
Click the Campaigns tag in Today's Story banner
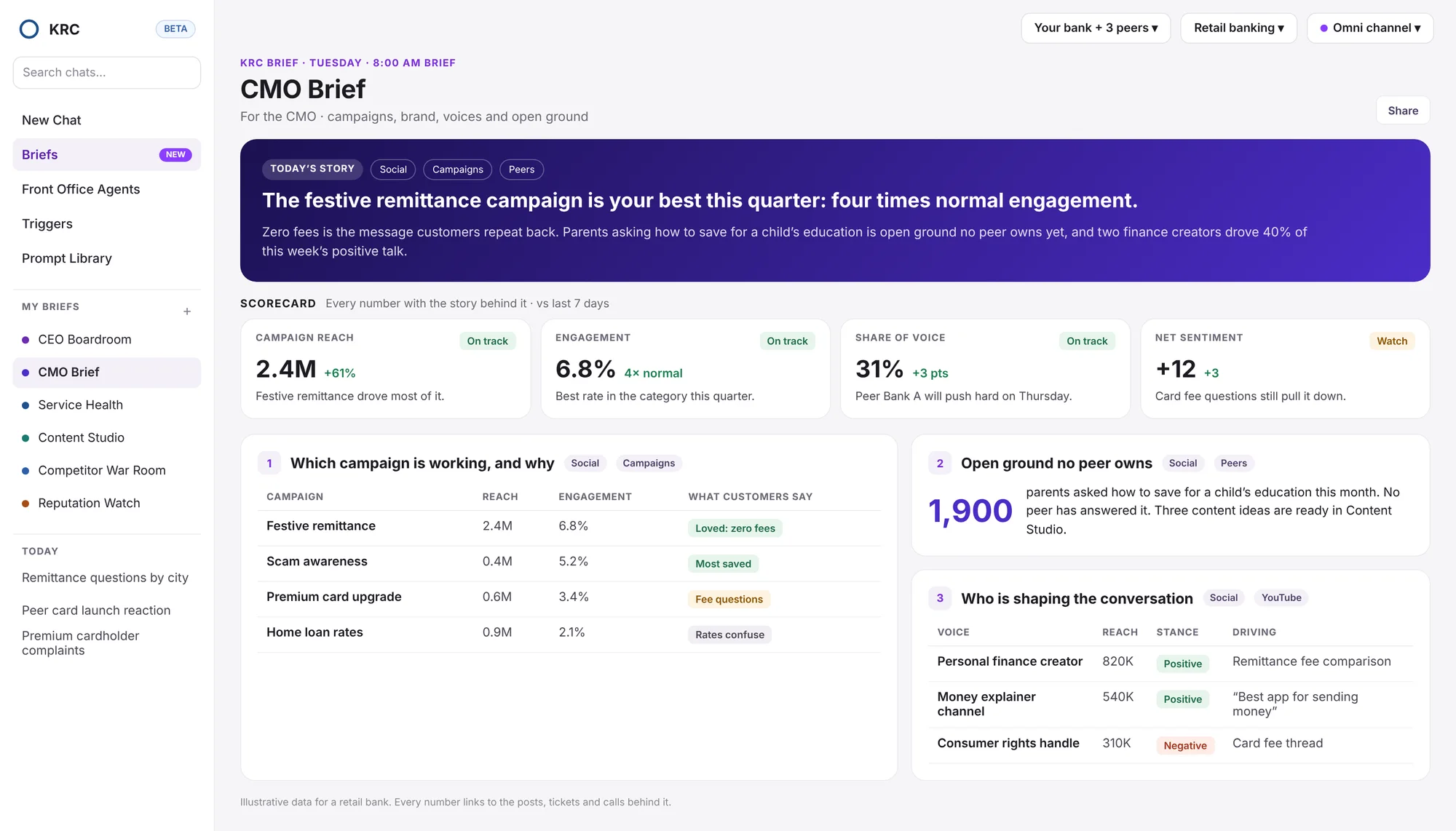tap(458, 170)
